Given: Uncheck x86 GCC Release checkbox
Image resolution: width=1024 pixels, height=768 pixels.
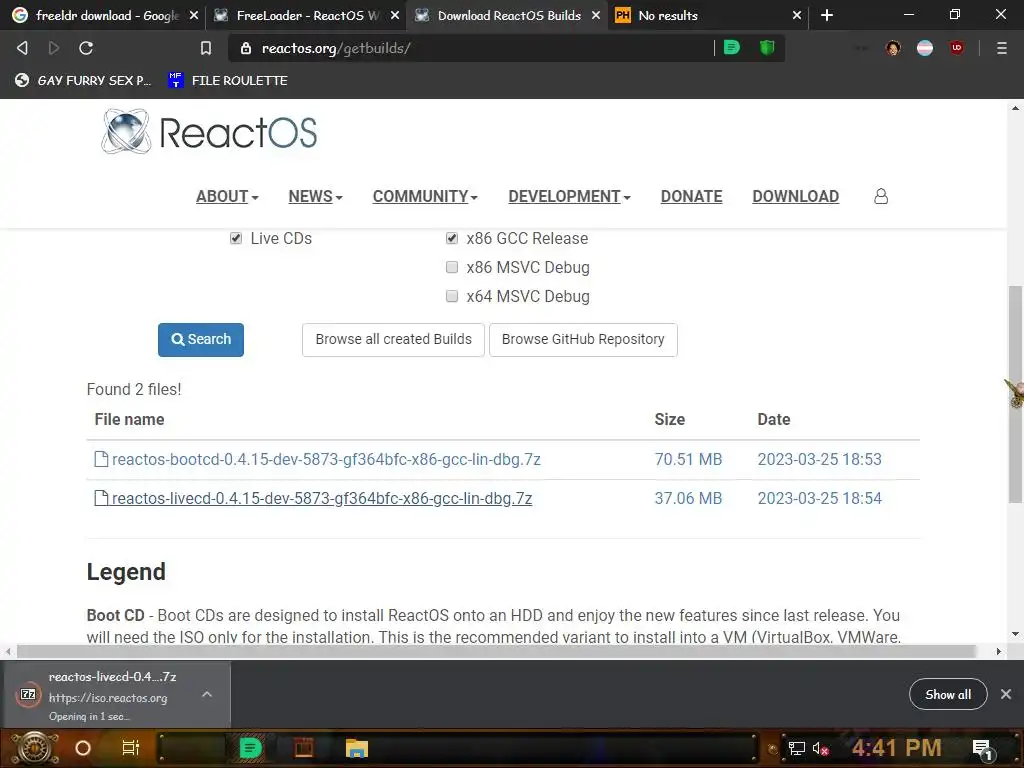Looking at the screenshot, I should (x=452, y=238).
